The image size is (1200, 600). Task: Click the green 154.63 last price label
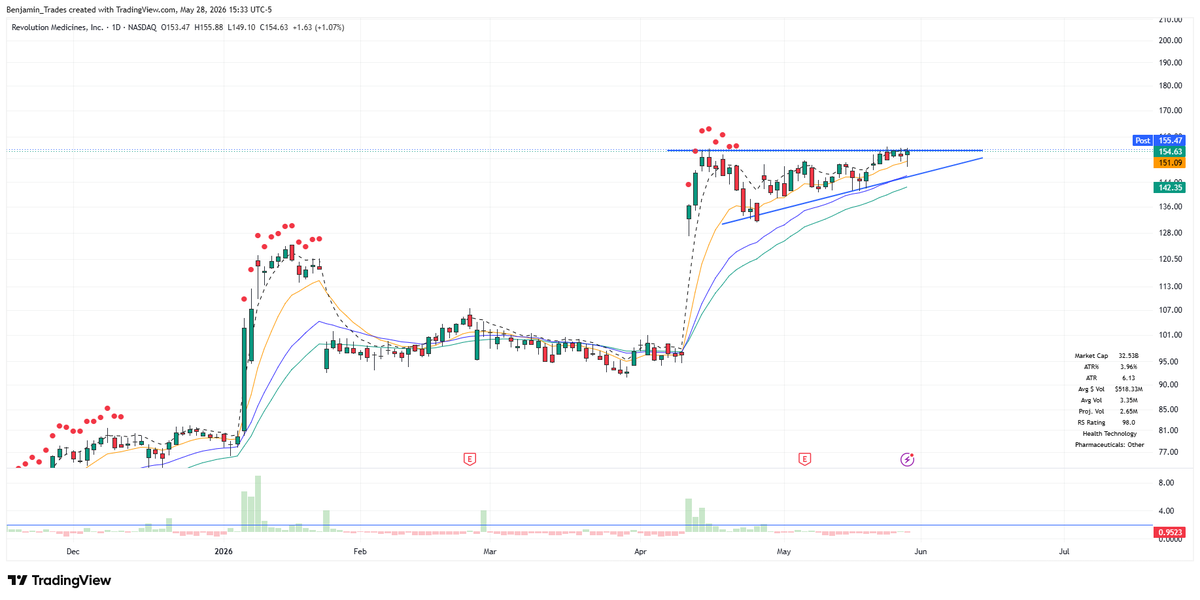click(1170, 151)
